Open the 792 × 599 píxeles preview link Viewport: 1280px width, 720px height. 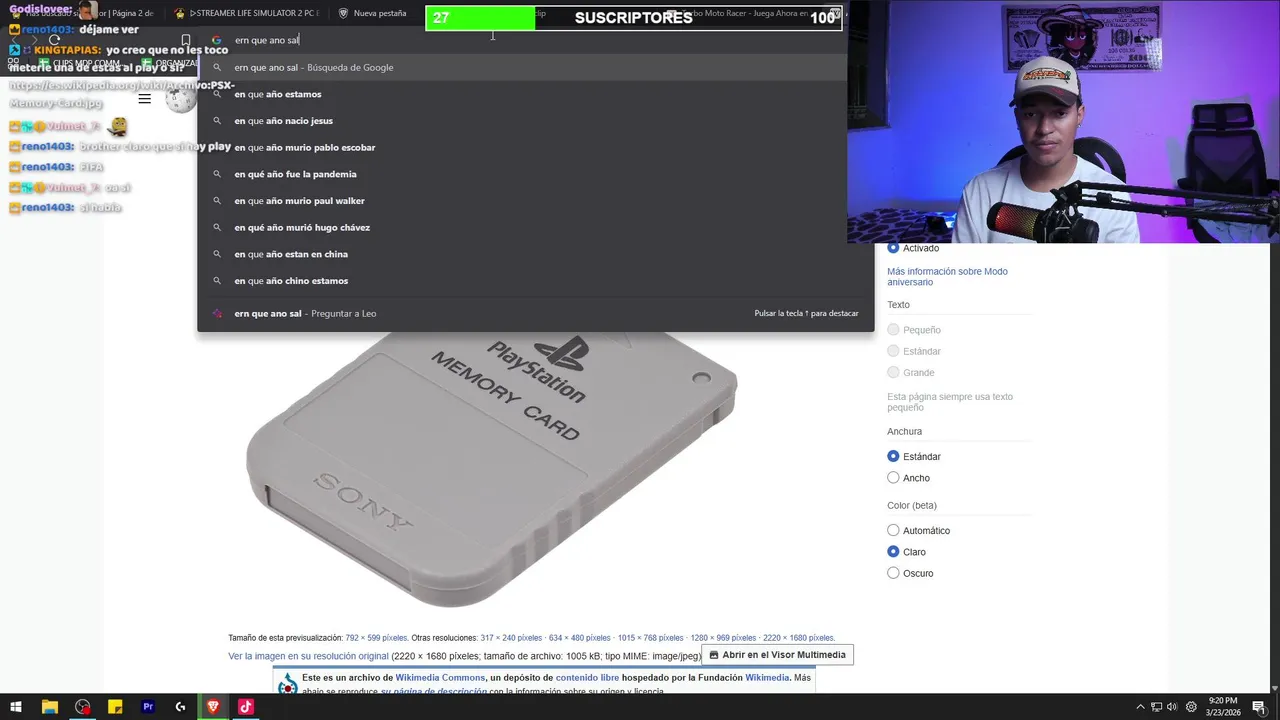[376, 638]
